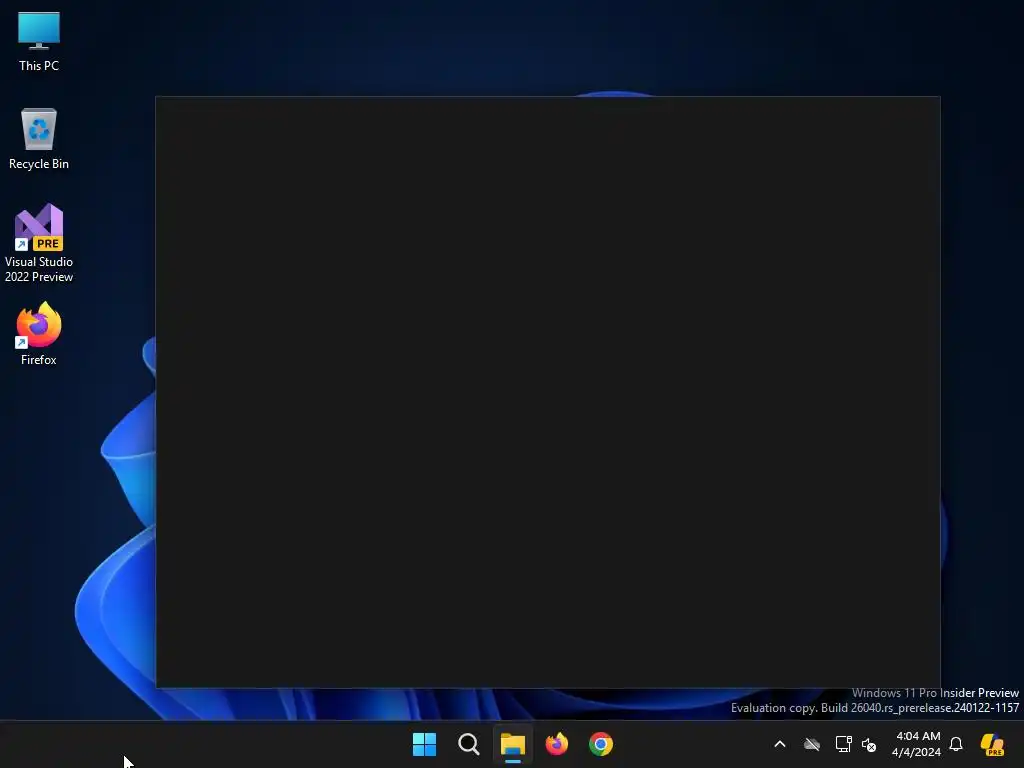The image size is (1024, 768).
Task: Open muted volume tray icon
Action: click(869, 744)
